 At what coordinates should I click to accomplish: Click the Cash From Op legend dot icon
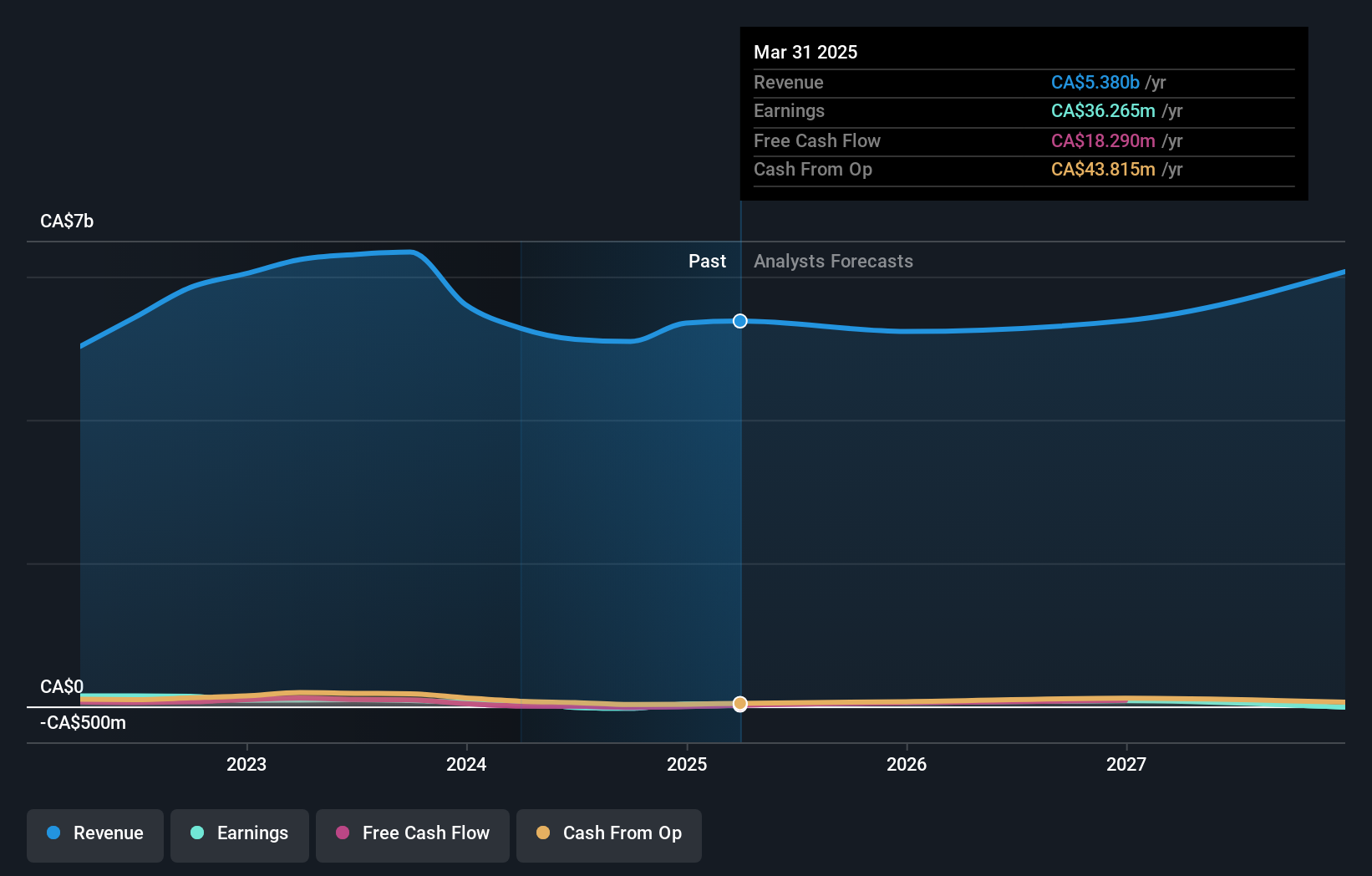pos(544,833)
